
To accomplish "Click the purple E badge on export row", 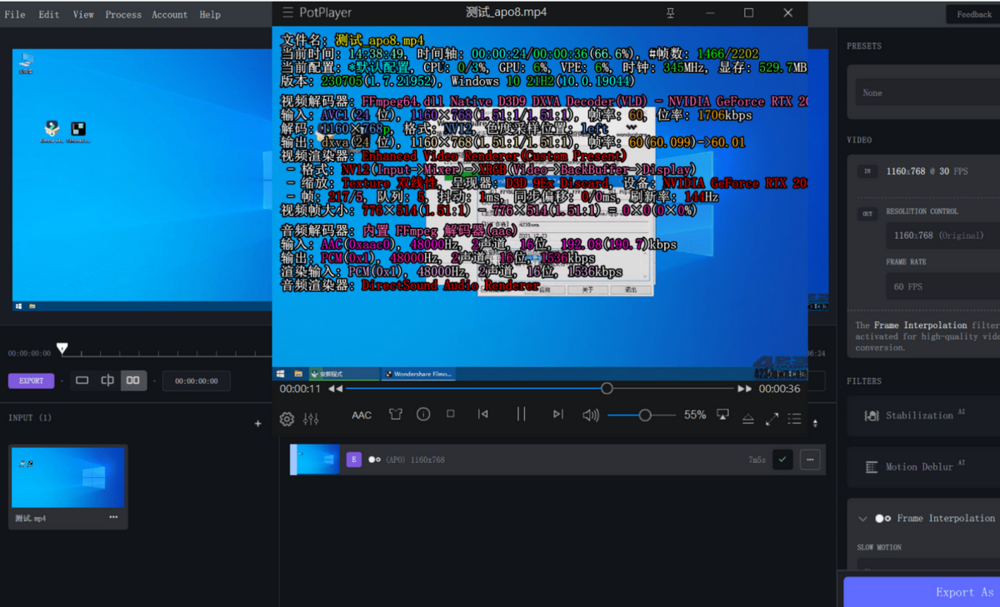I will pyautogui.click(x=353, y=459).
